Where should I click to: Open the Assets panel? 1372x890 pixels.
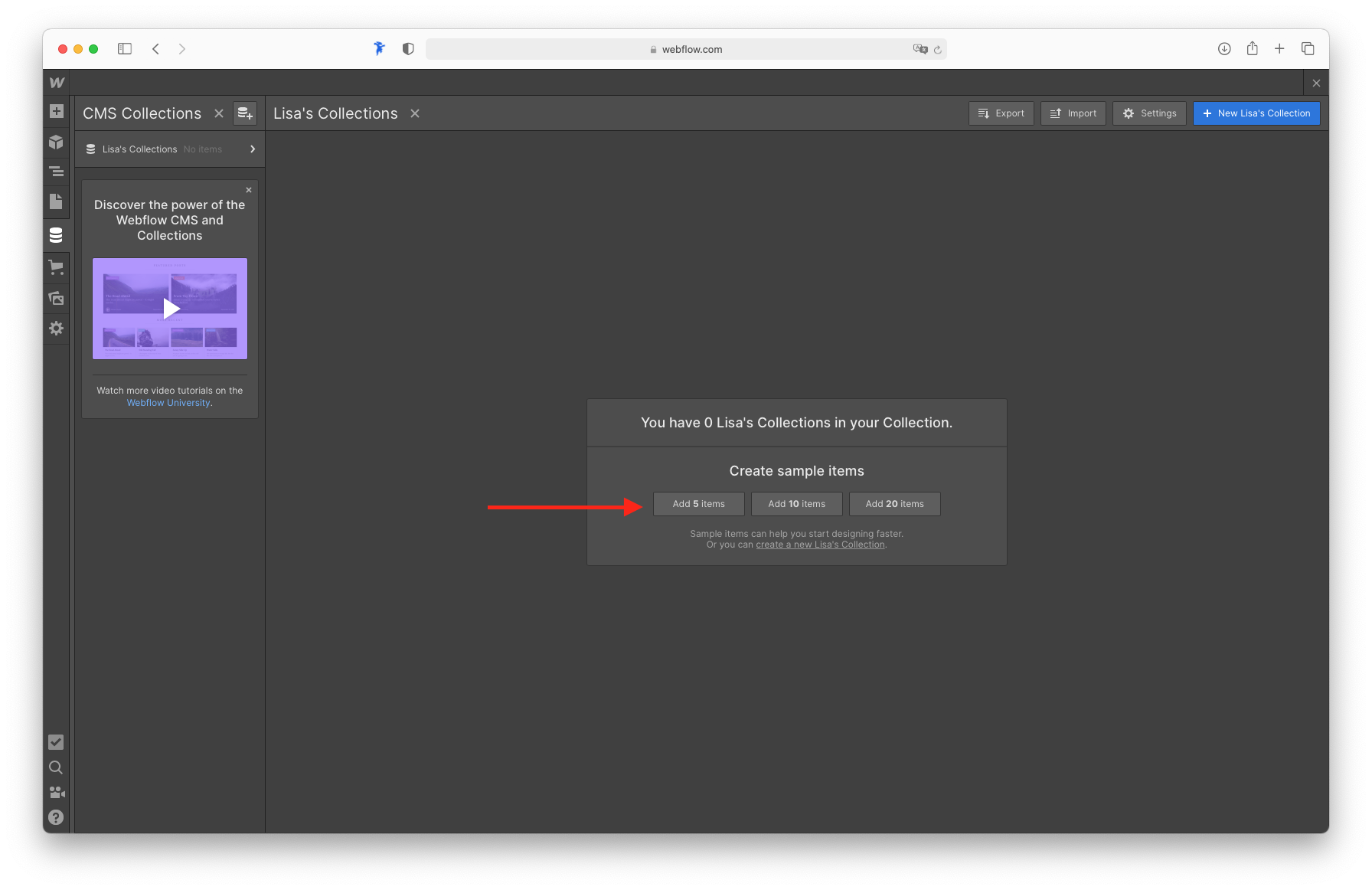coord(56,298)
